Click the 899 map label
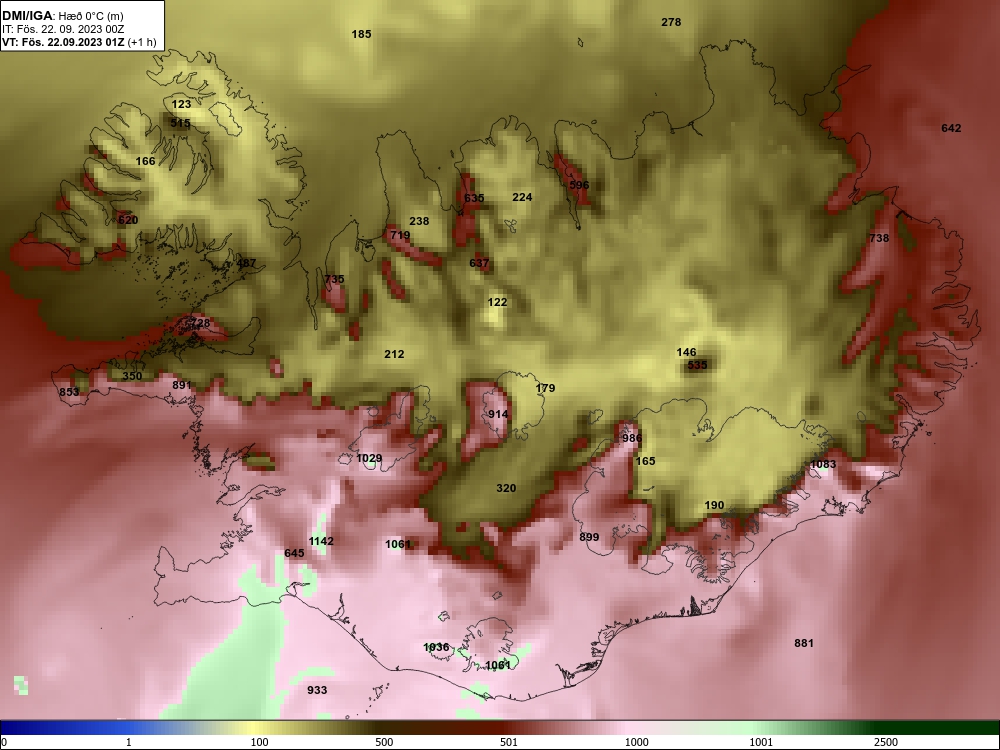1000x750 pixels. (589, 538)
